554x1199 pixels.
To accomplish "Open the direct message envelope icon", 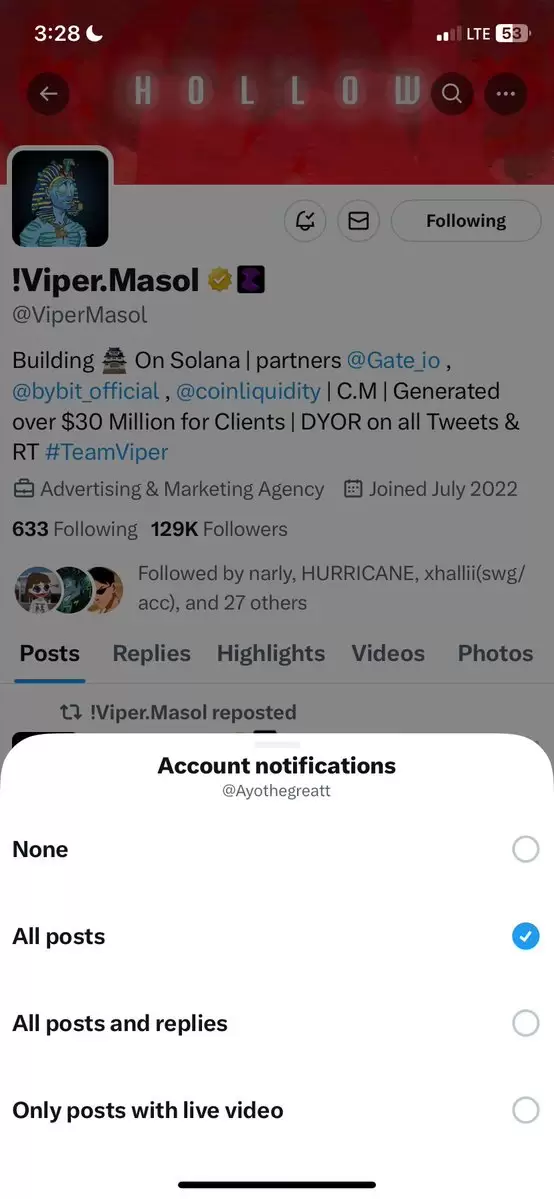I will 359,221.
